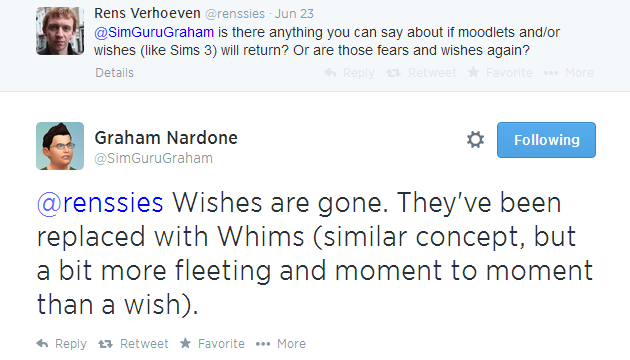
Task: Click the Retweet label under Graham's tweet
Action: pos(144,344)
